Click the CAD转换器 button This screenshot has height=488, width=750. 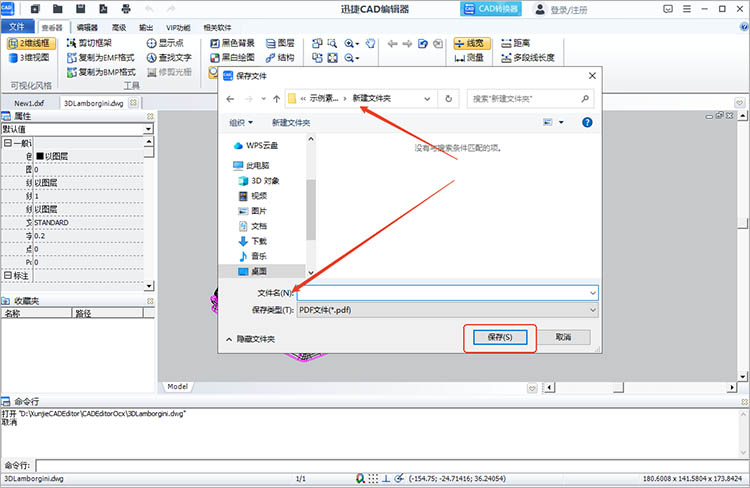(491, 9)
